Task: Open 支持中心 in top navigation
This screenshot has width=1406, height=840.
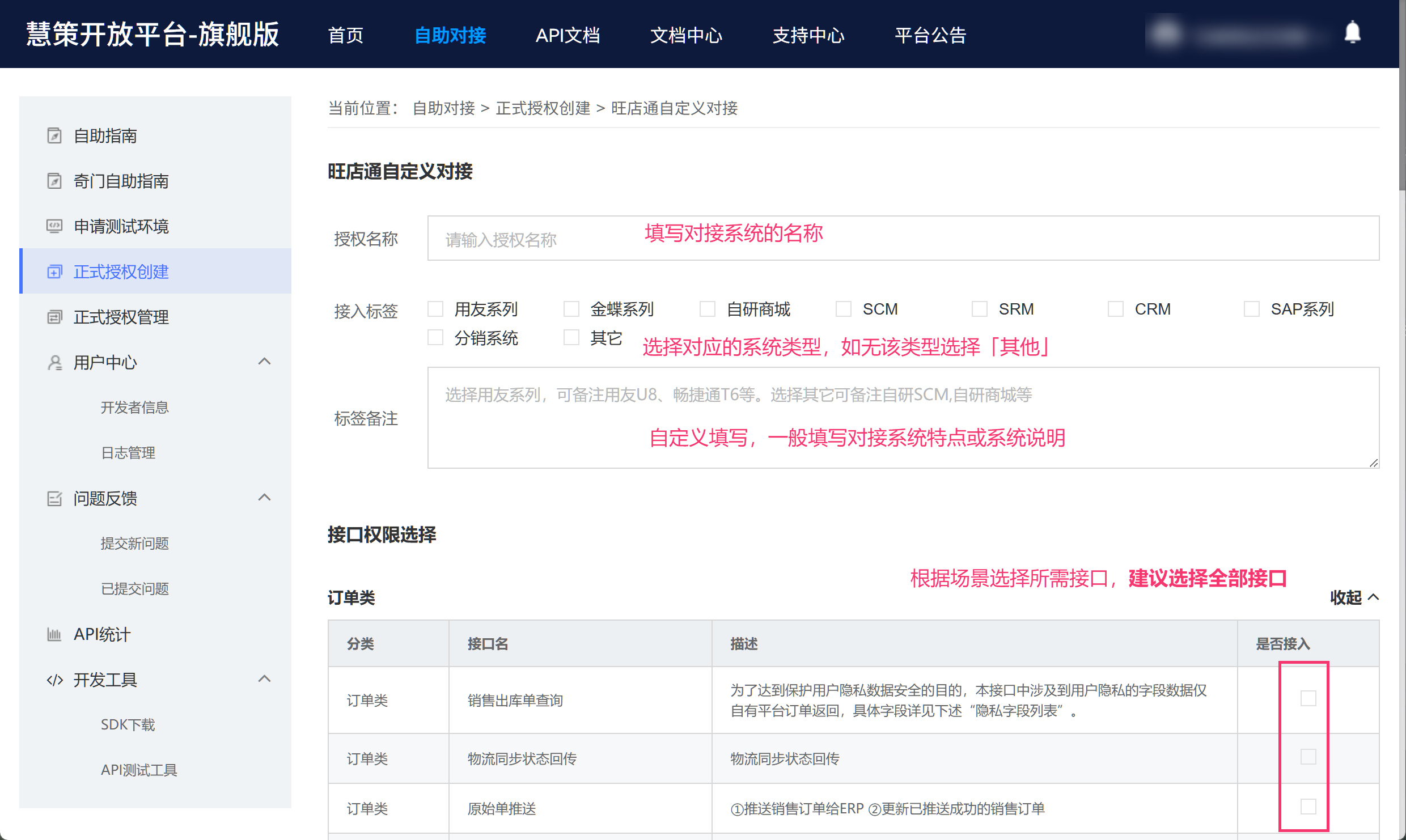Action: [x=808, y=35]
